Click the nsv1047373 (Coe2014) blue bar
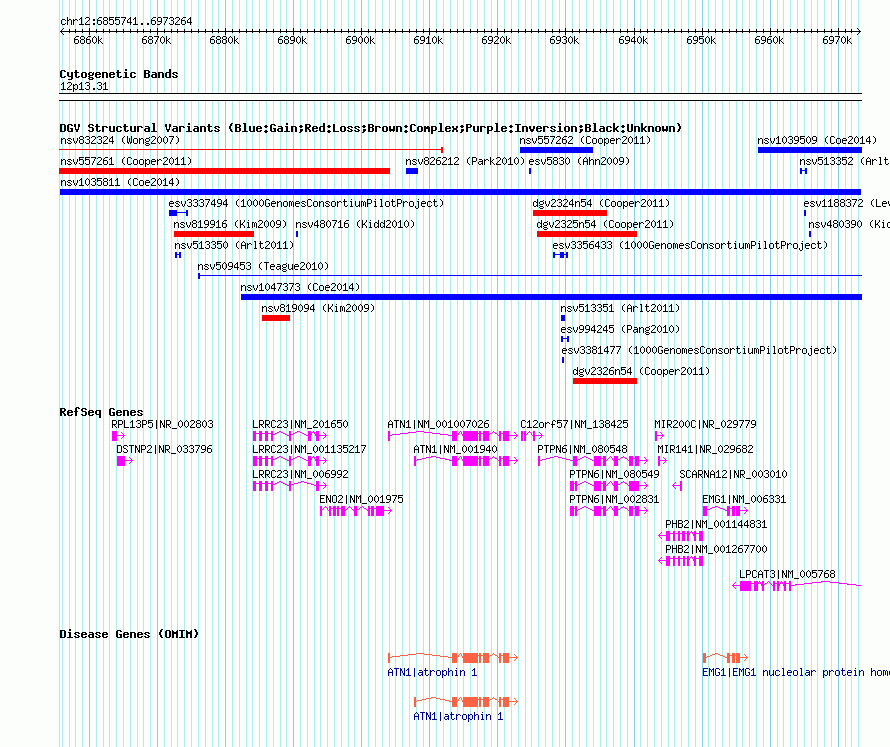This screenshot has width=890, height=747. [x=551, y=297]
